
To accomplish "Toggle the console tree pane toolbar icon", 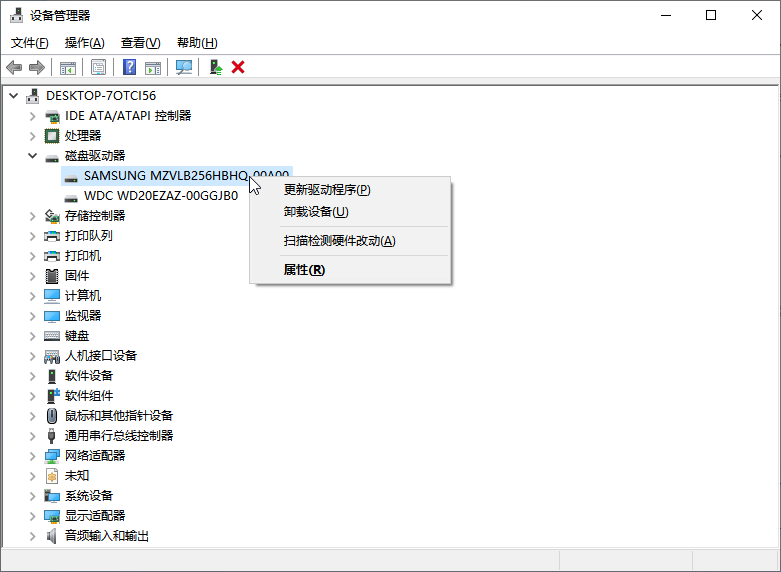I will [x=68, y=67].
